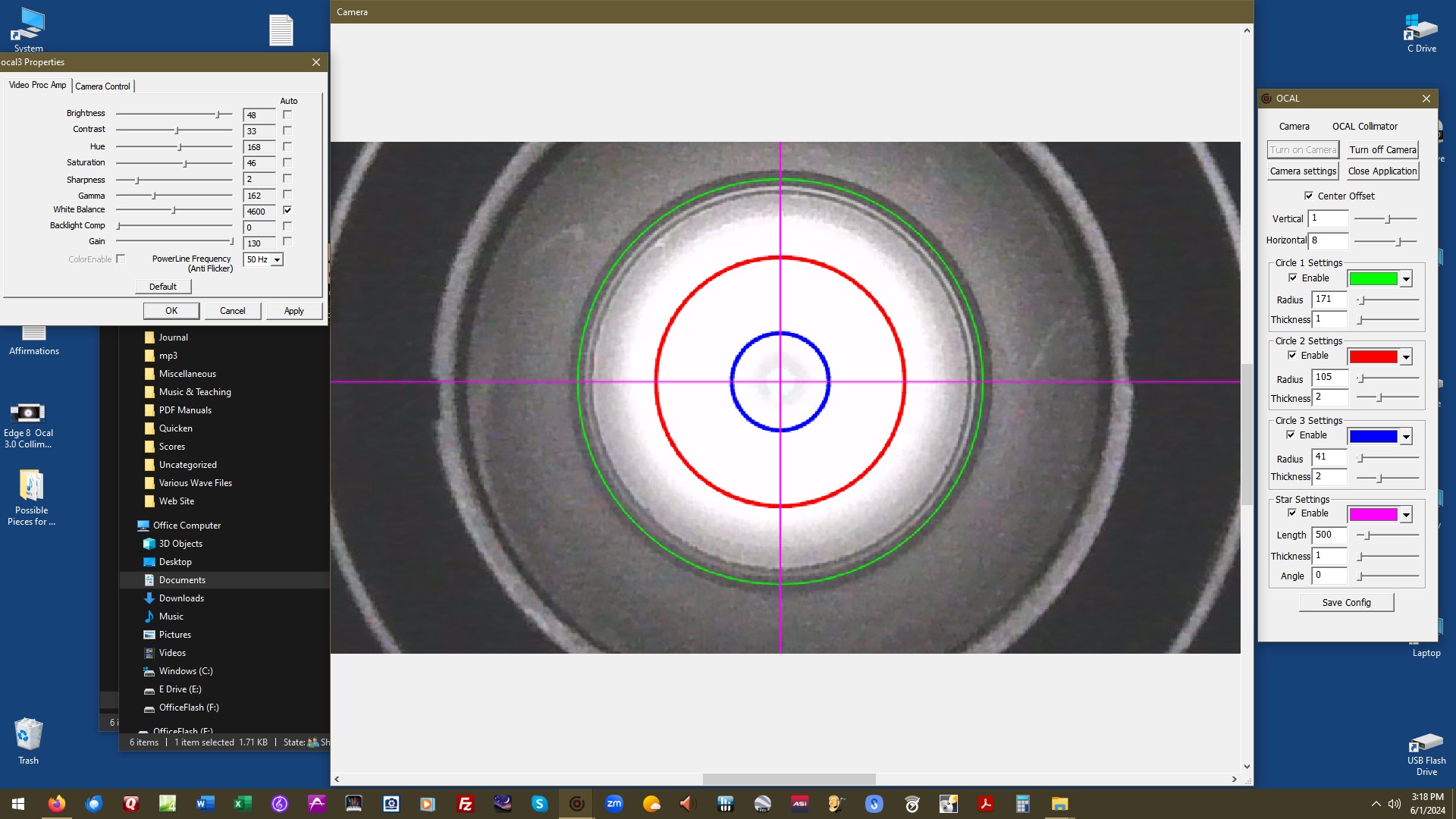Click the Camera settings button
1456x819 pixels.
click(1303, 171)
